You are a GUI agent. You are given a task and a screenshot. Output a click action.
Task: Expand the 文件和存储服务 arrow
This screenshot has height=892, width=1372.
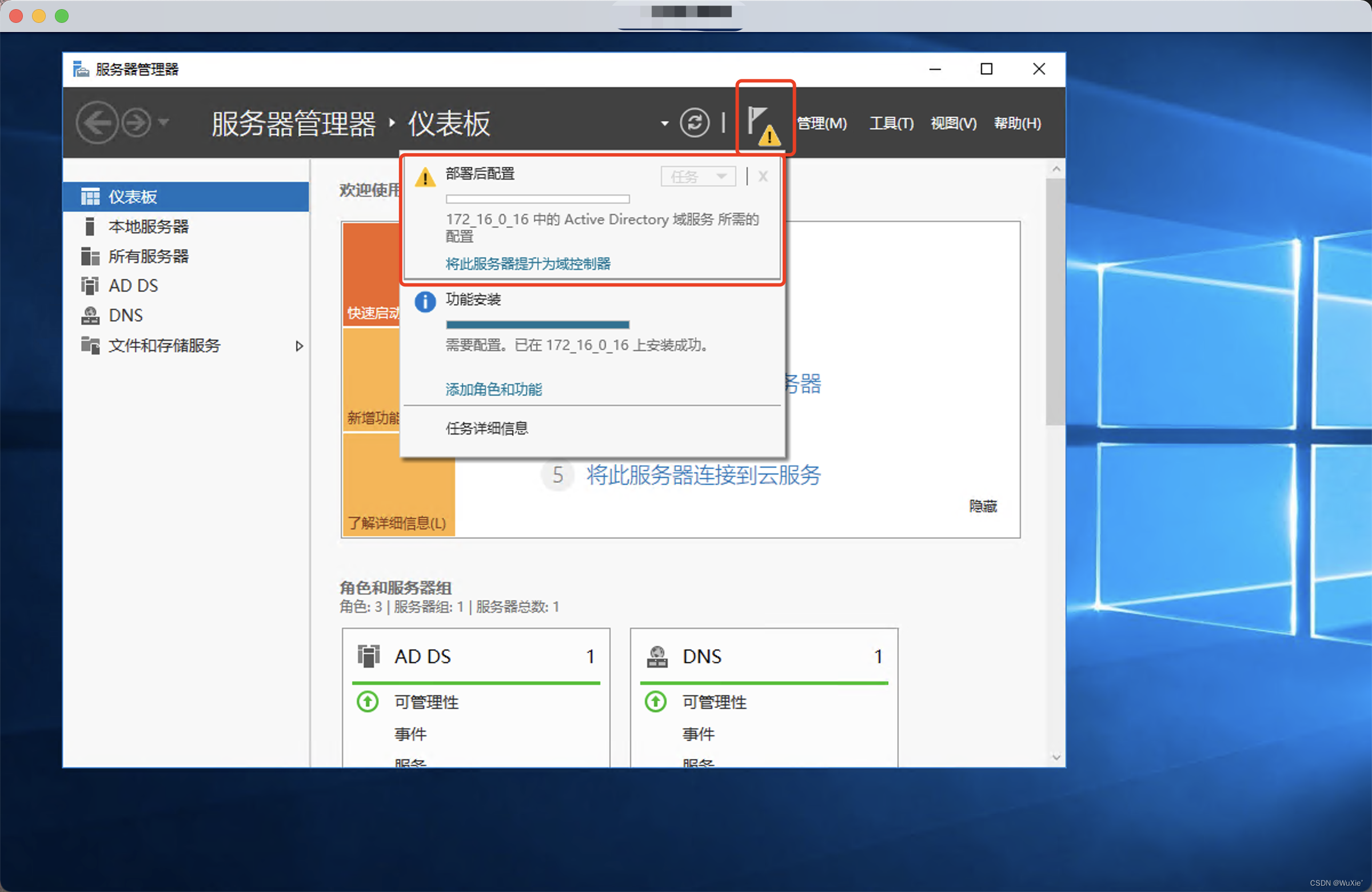tap(298, 346)
